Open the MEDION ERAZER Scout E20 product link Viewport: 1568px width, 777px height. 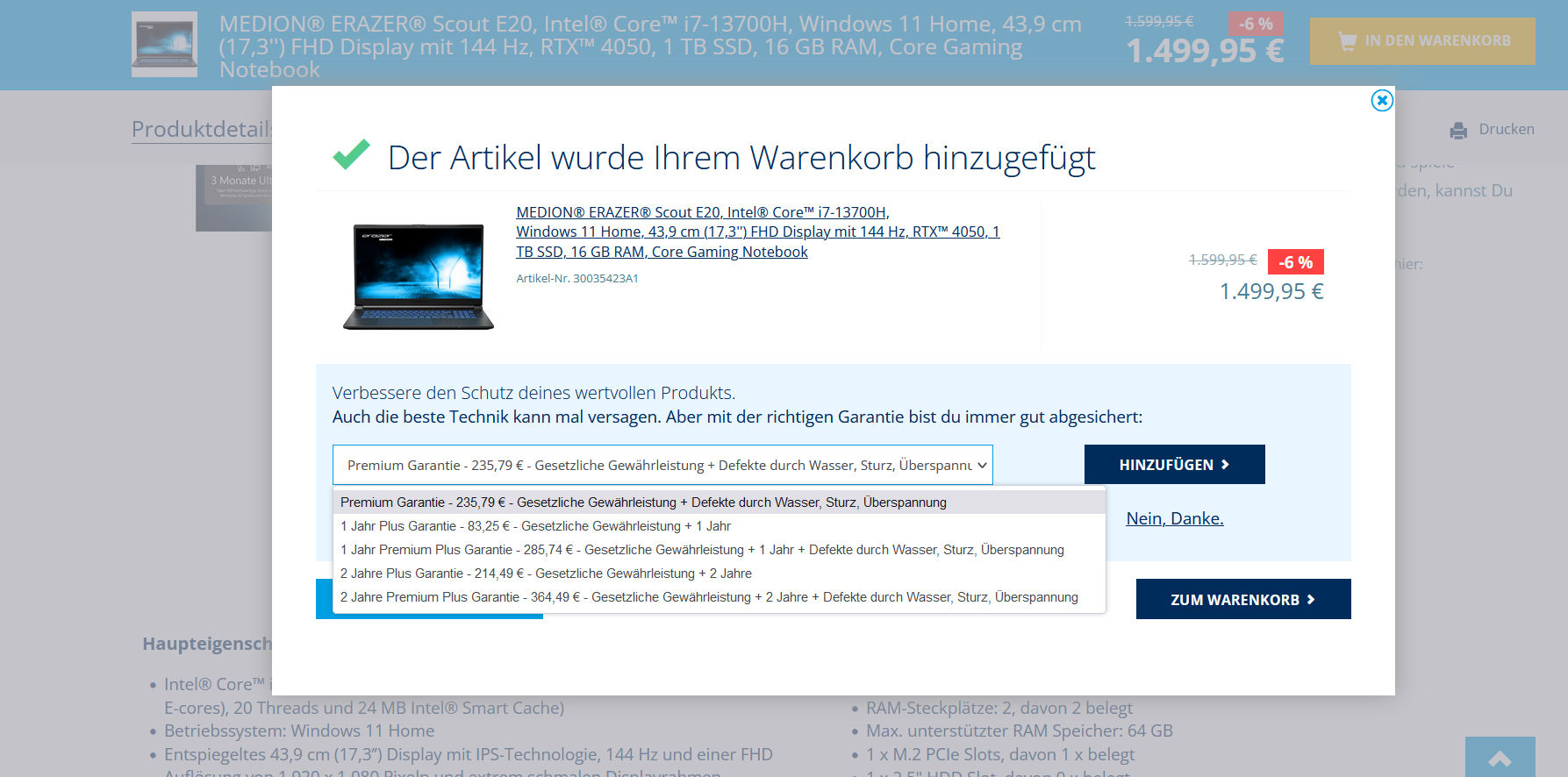tap(758, 232)
